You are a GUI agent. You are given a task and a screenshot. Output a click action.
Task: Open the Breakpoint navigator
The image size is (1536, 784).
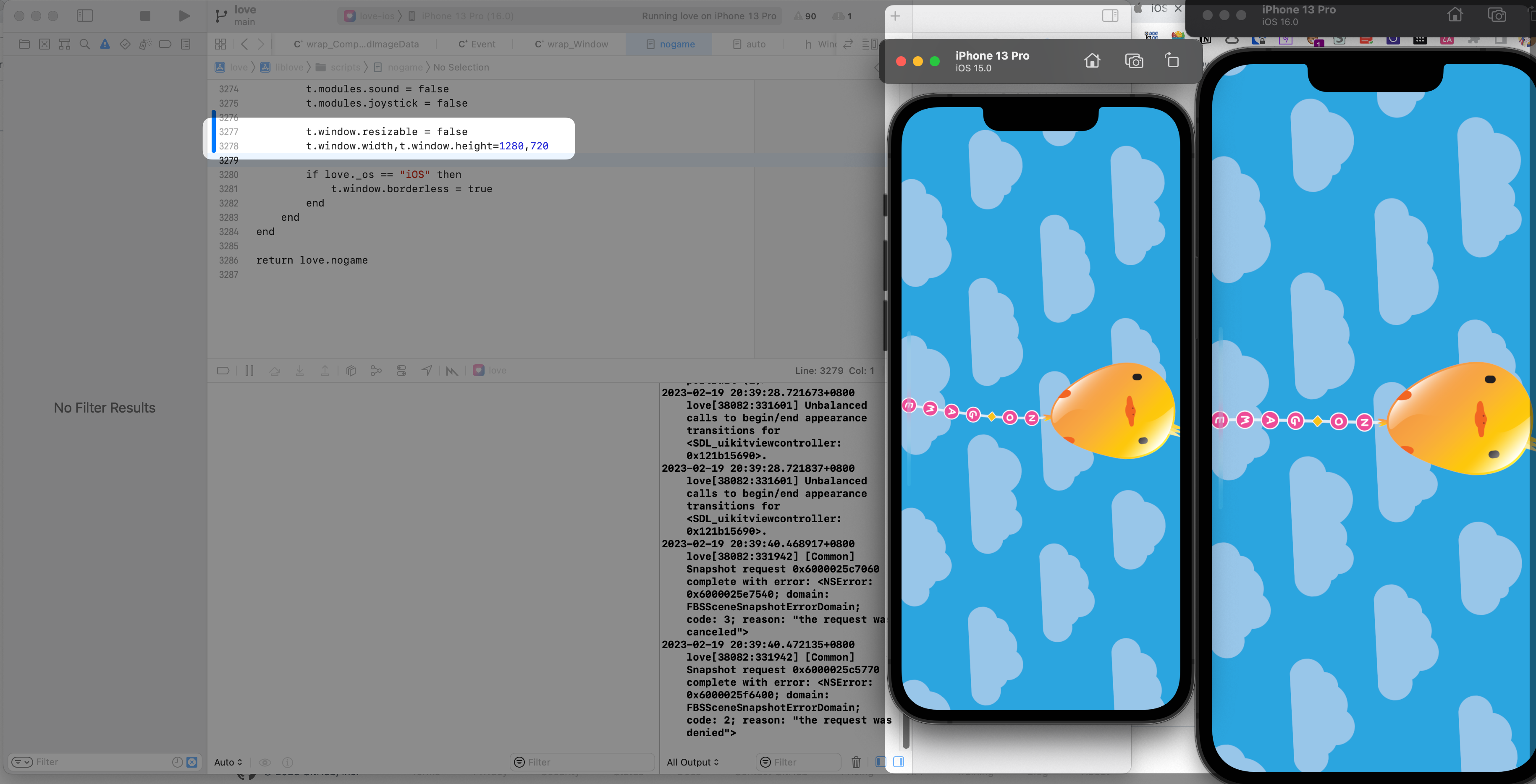click(165, 44)
